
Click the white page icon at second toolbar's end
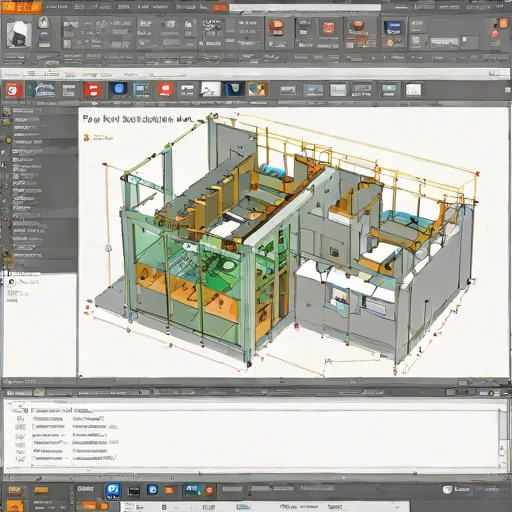413,90
